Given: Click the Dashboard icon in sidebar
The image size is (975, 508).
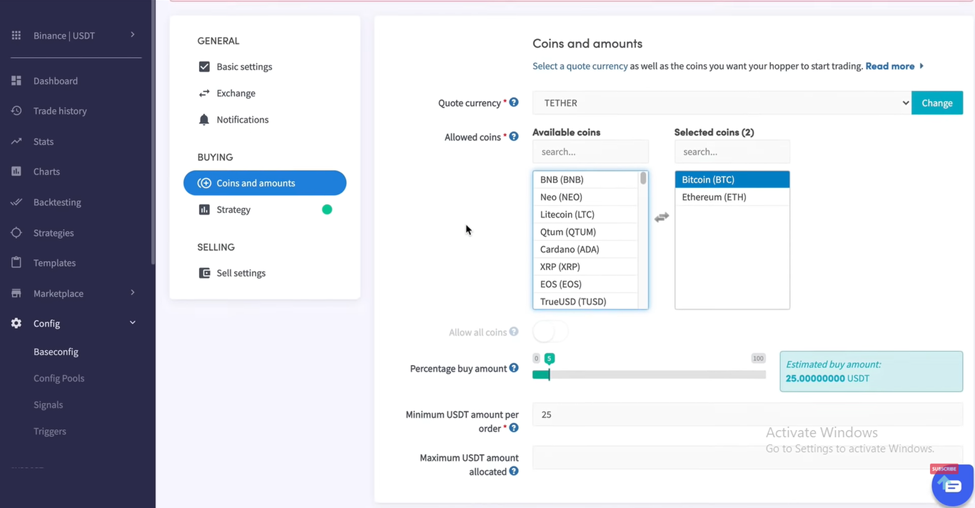Looking at the screenshot, I should click(x=16, y=81).
